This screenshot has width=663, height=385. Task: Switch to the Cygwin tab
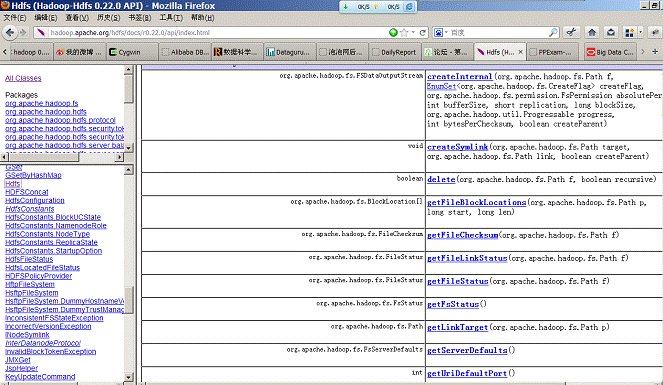click(132, 52)
